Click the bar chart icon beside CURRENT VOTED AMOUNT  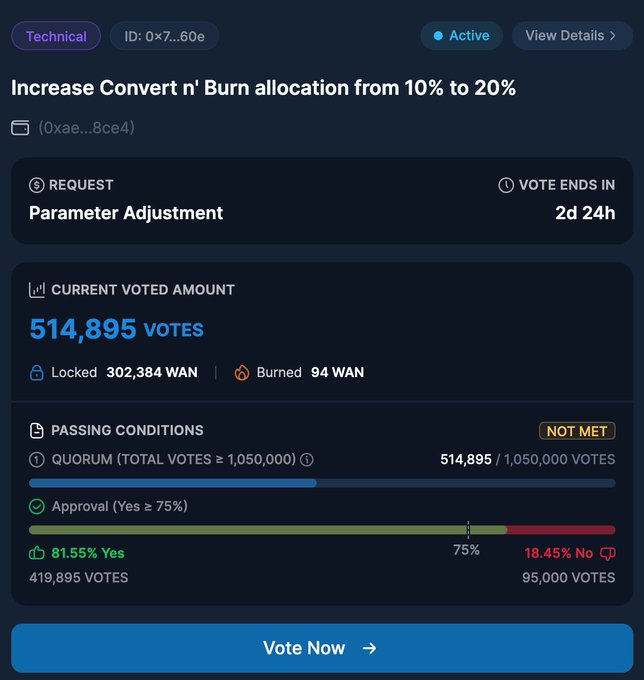[x=37, y=290]
